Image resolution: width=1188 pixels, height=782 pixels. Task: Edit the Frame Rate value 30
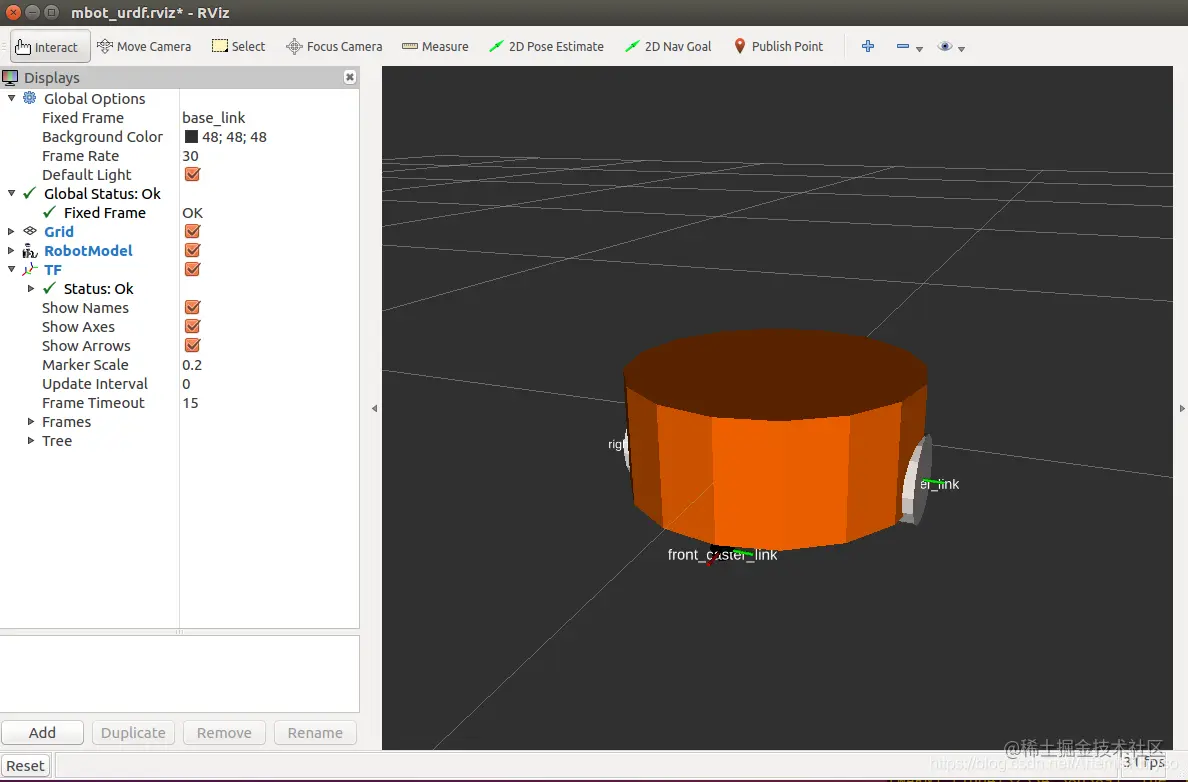pyautogui.click(x=190, y=155)
